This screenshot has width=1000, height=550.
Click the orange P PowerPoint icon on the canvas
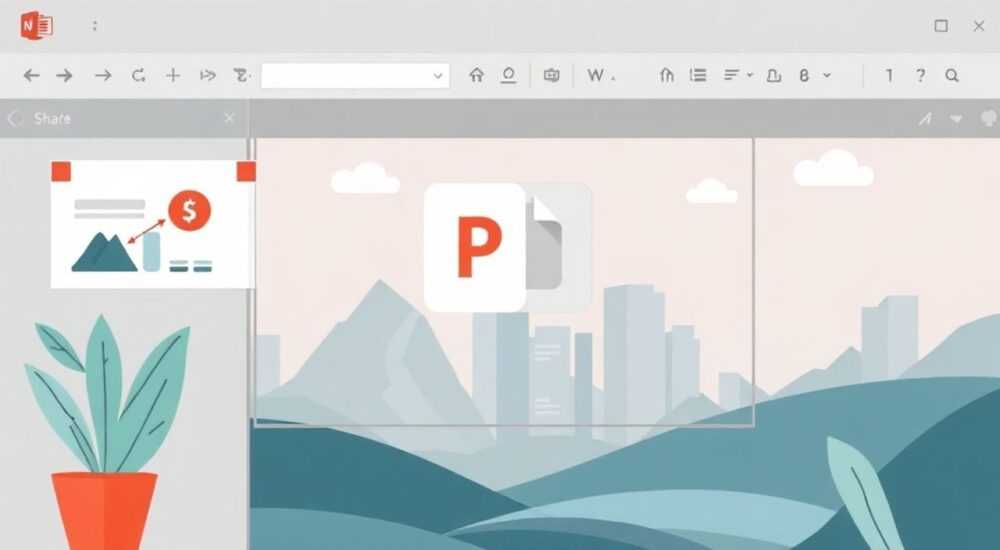(475, 248)
